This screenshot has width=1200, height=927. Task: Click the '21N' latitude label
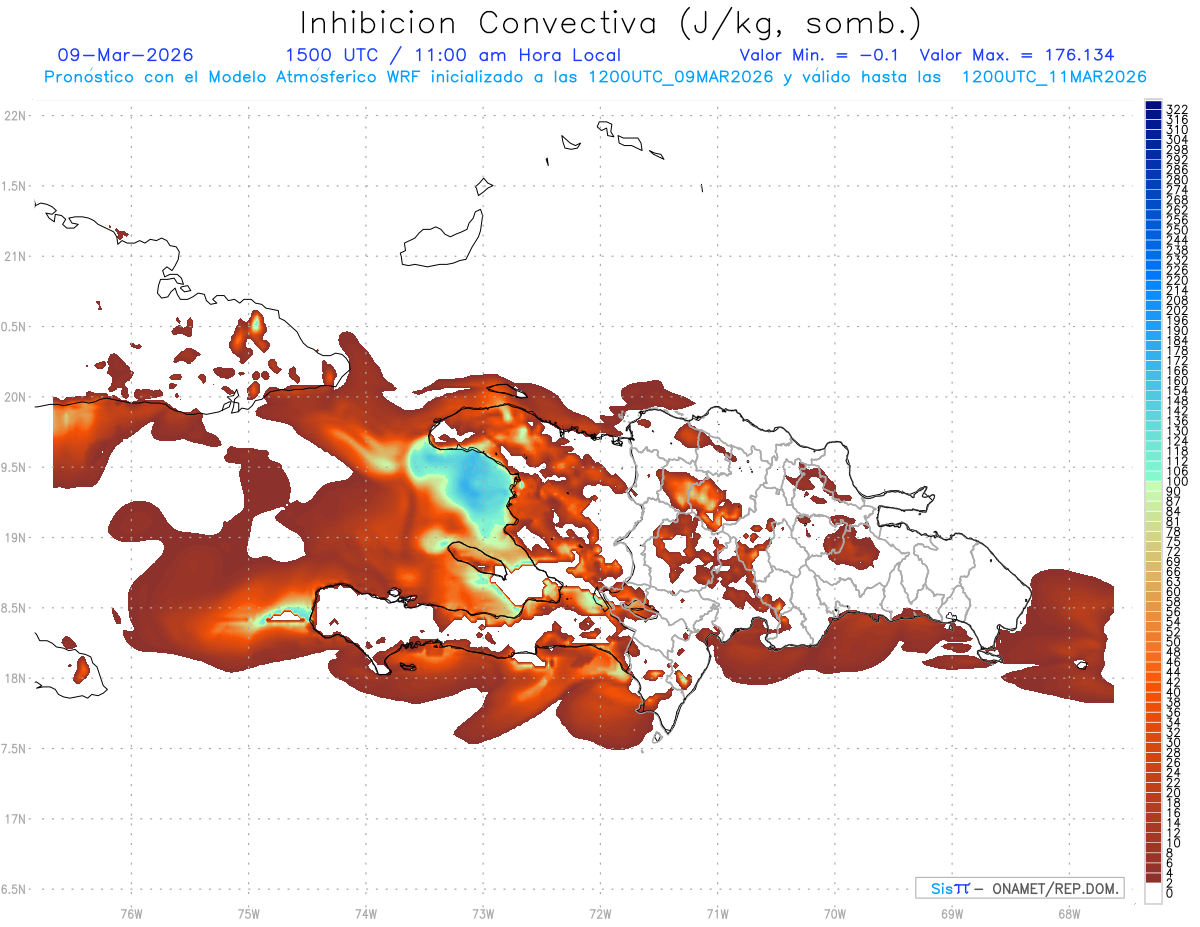click(x=15, y=256)
